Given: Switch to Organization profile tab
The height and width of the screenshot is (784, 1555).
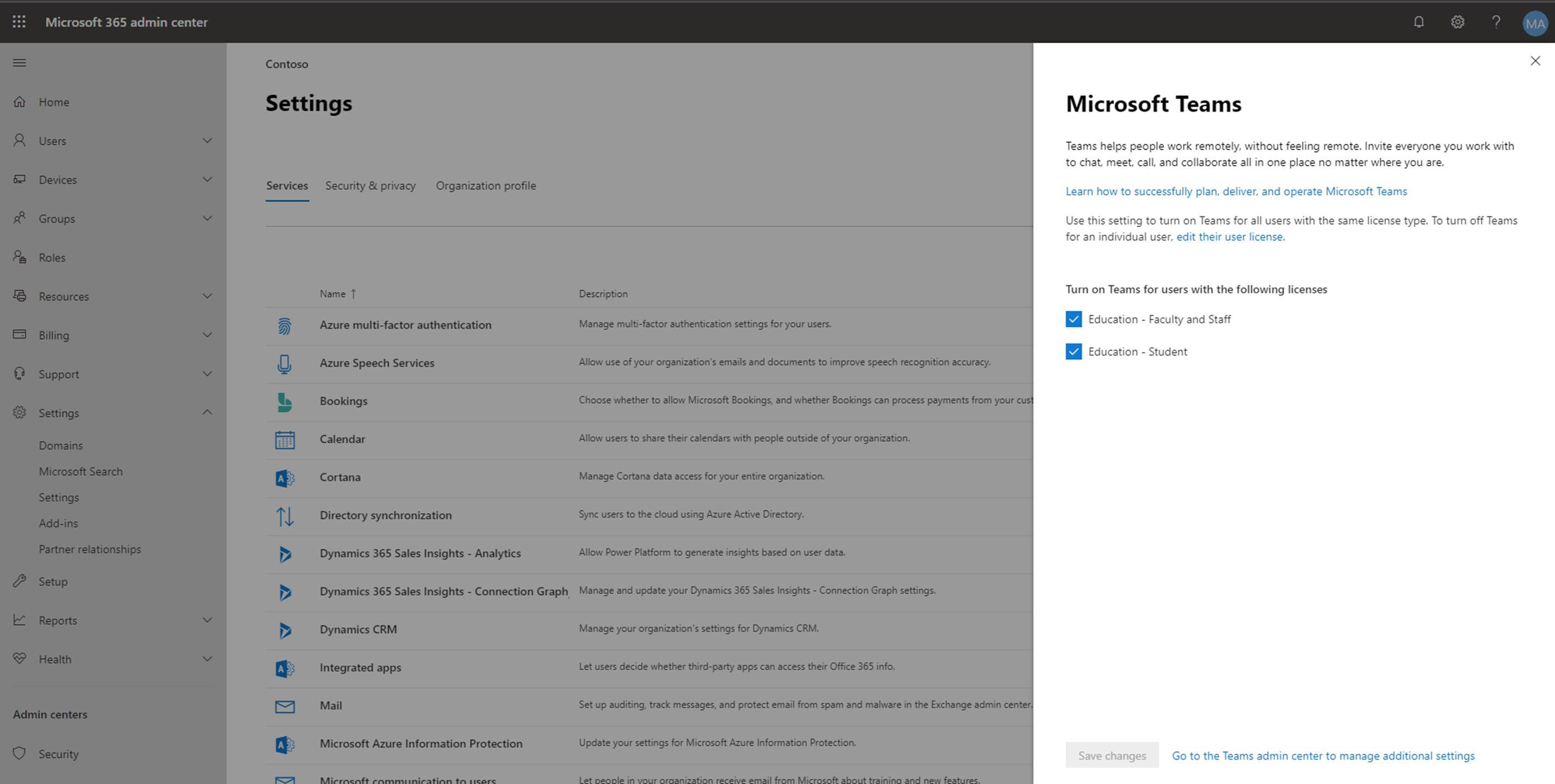Looking at the screenshot, I should [x=486, y=185].
